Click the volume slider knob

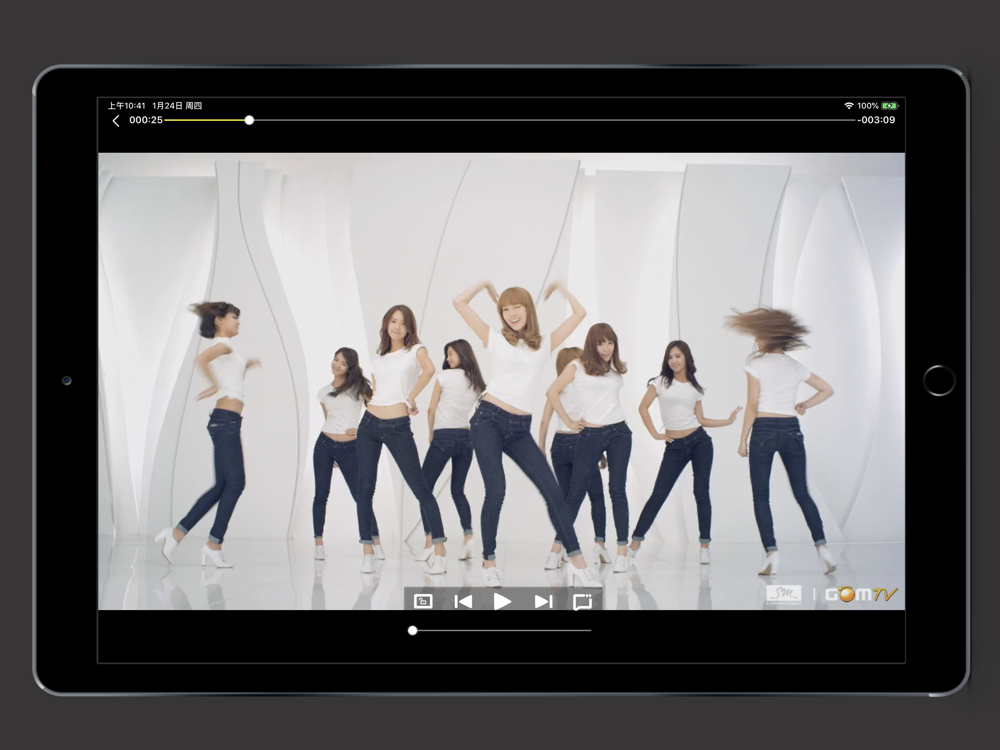pos(413,630)
